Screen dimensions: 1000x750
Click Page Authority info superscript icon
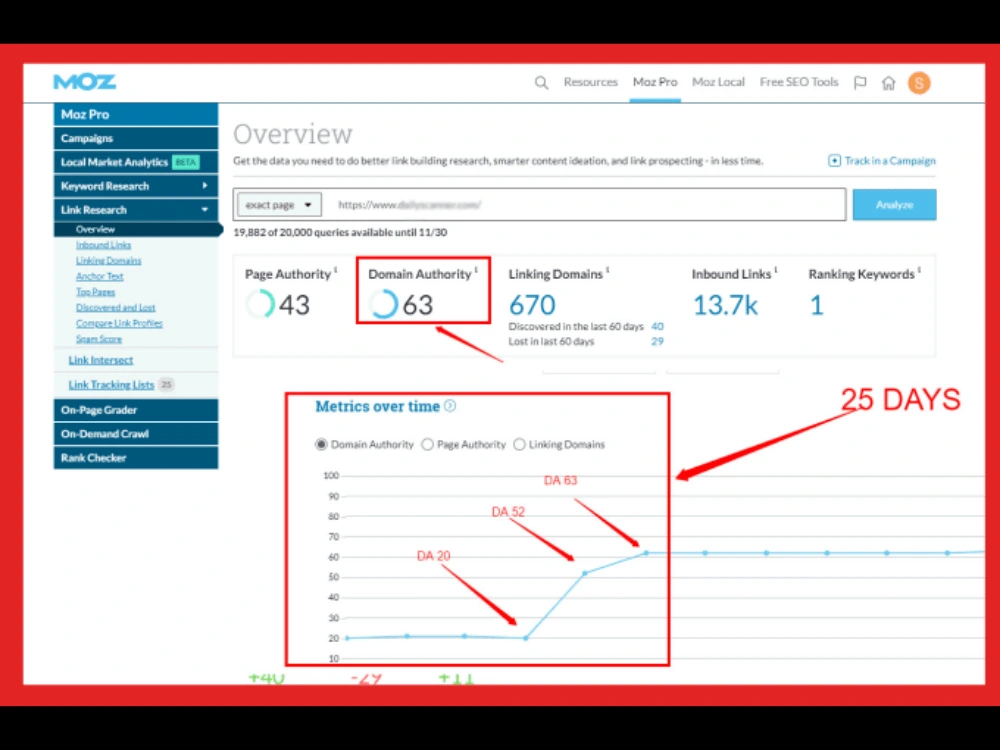point(336,270)
